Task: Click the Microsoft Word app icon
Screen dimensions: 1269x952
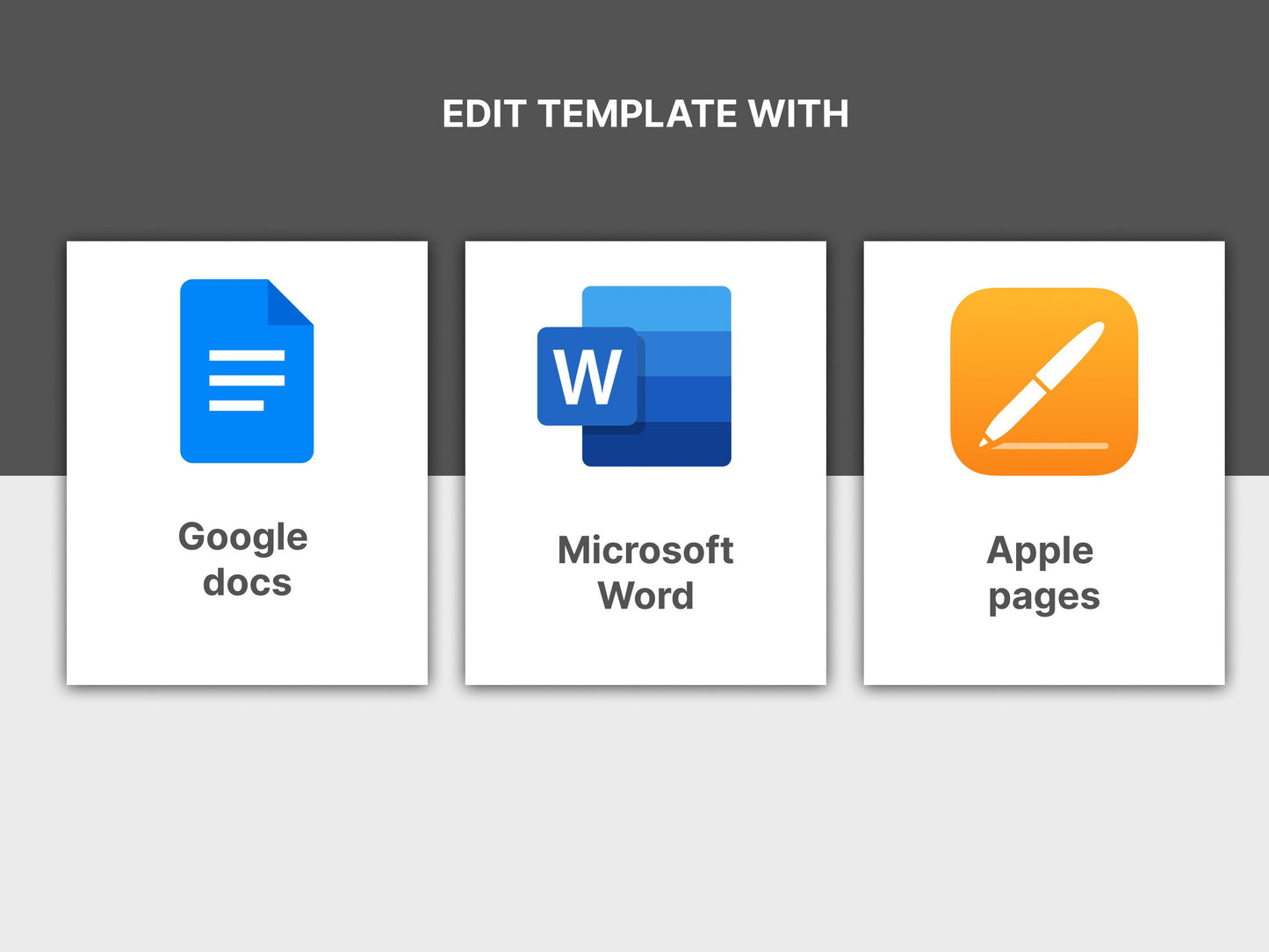Action: 634,376
